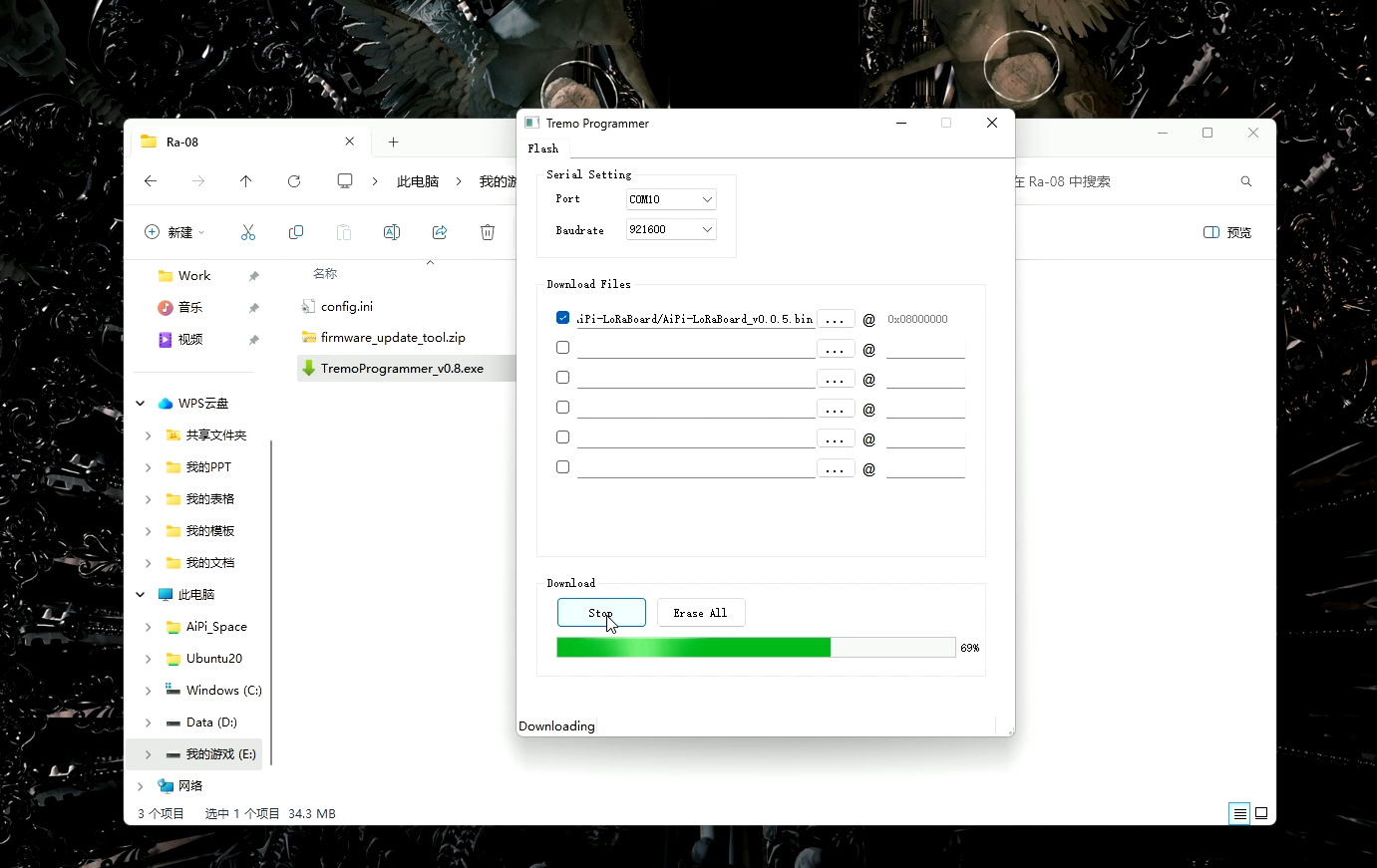
Task: Click the Erase All button
Action: pos(701,613)
